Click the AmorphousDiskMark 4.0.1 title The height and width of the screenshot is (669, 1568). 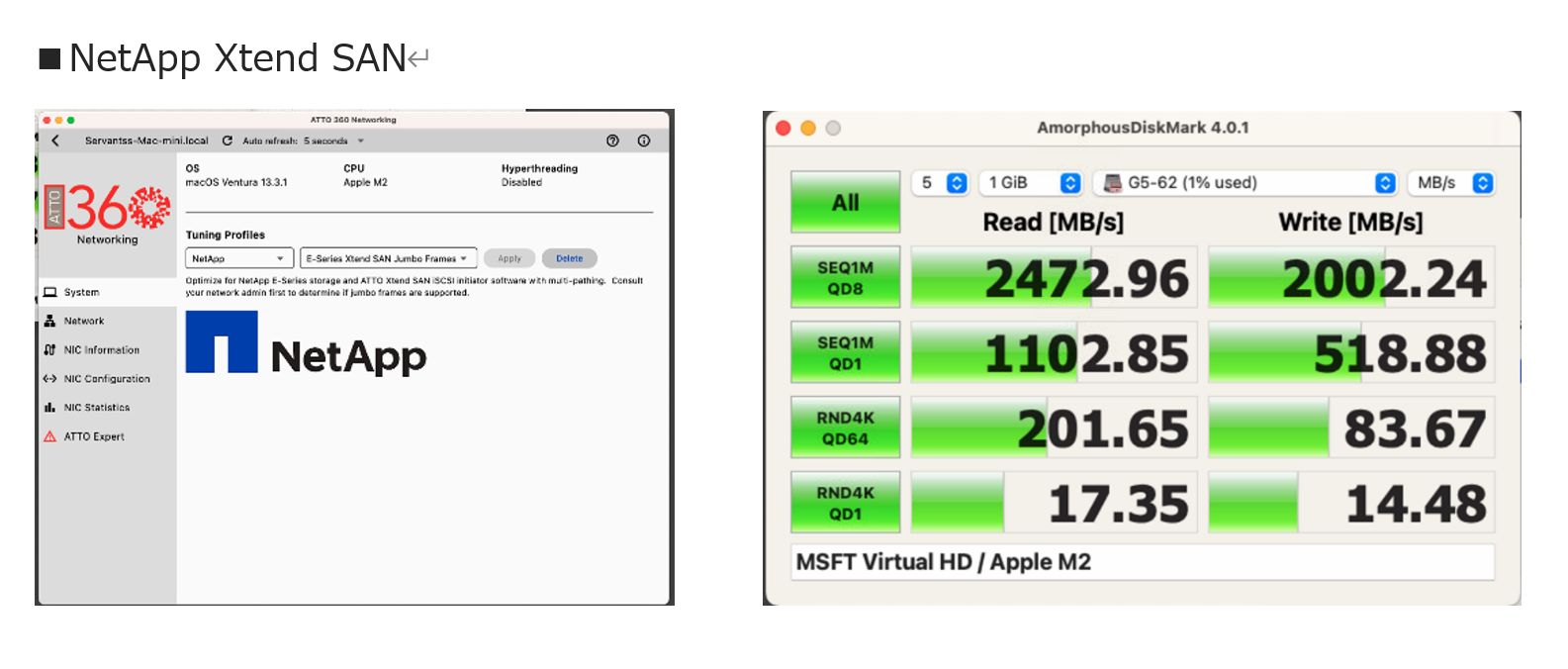pyautogui.click(x=1143, y=128)
